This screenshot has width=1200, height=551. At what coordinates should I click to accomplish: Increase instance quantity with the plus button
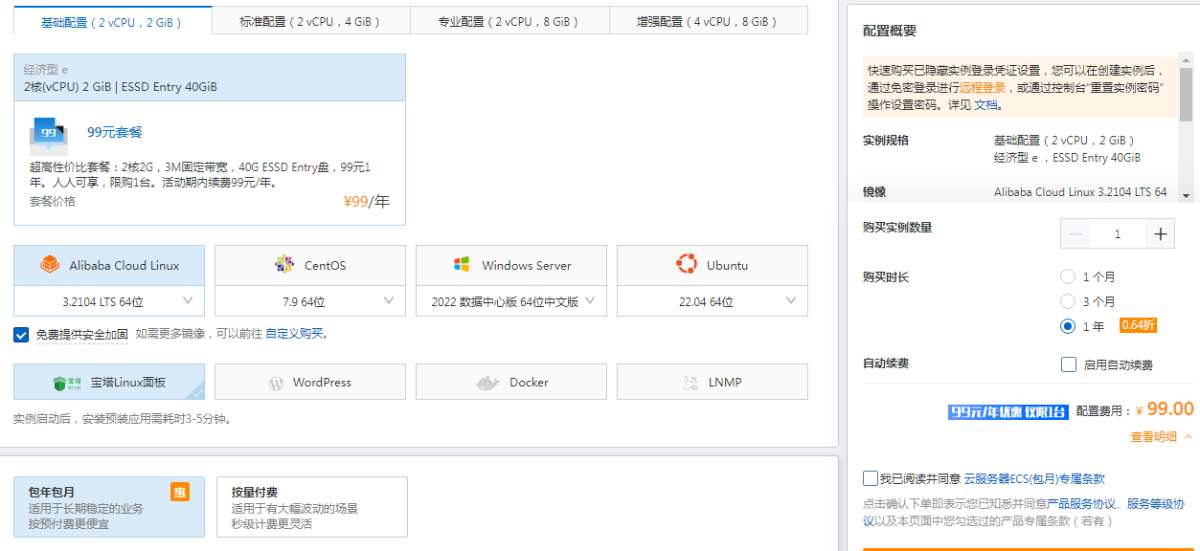[x=1160, y=234]
